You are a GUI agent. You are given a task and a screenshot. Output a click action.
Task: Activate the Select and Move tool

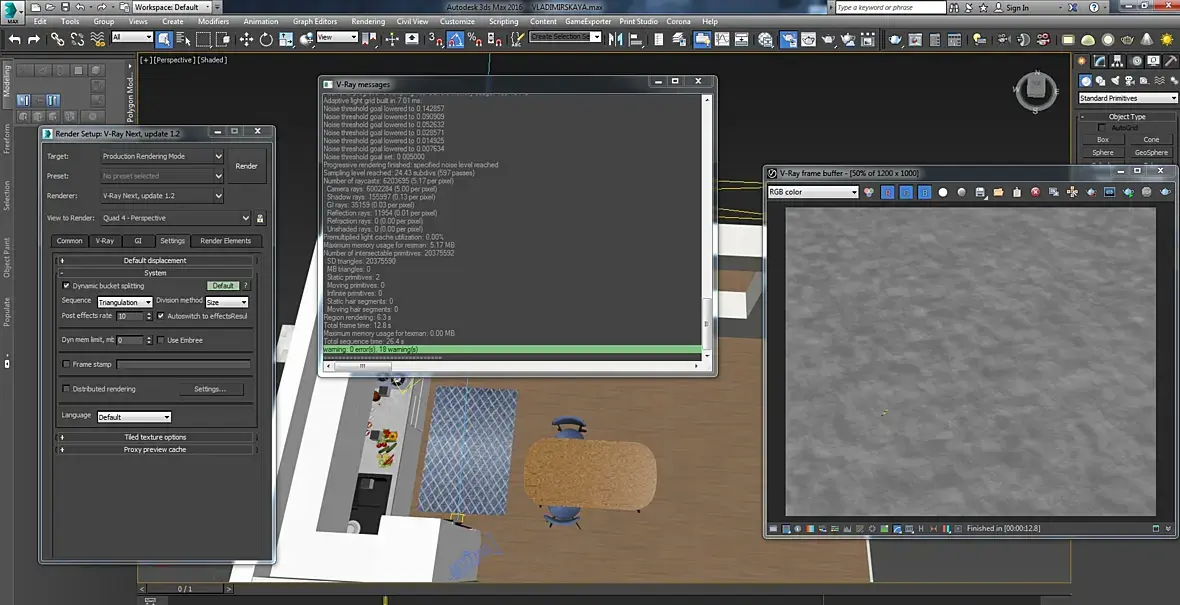246,39
